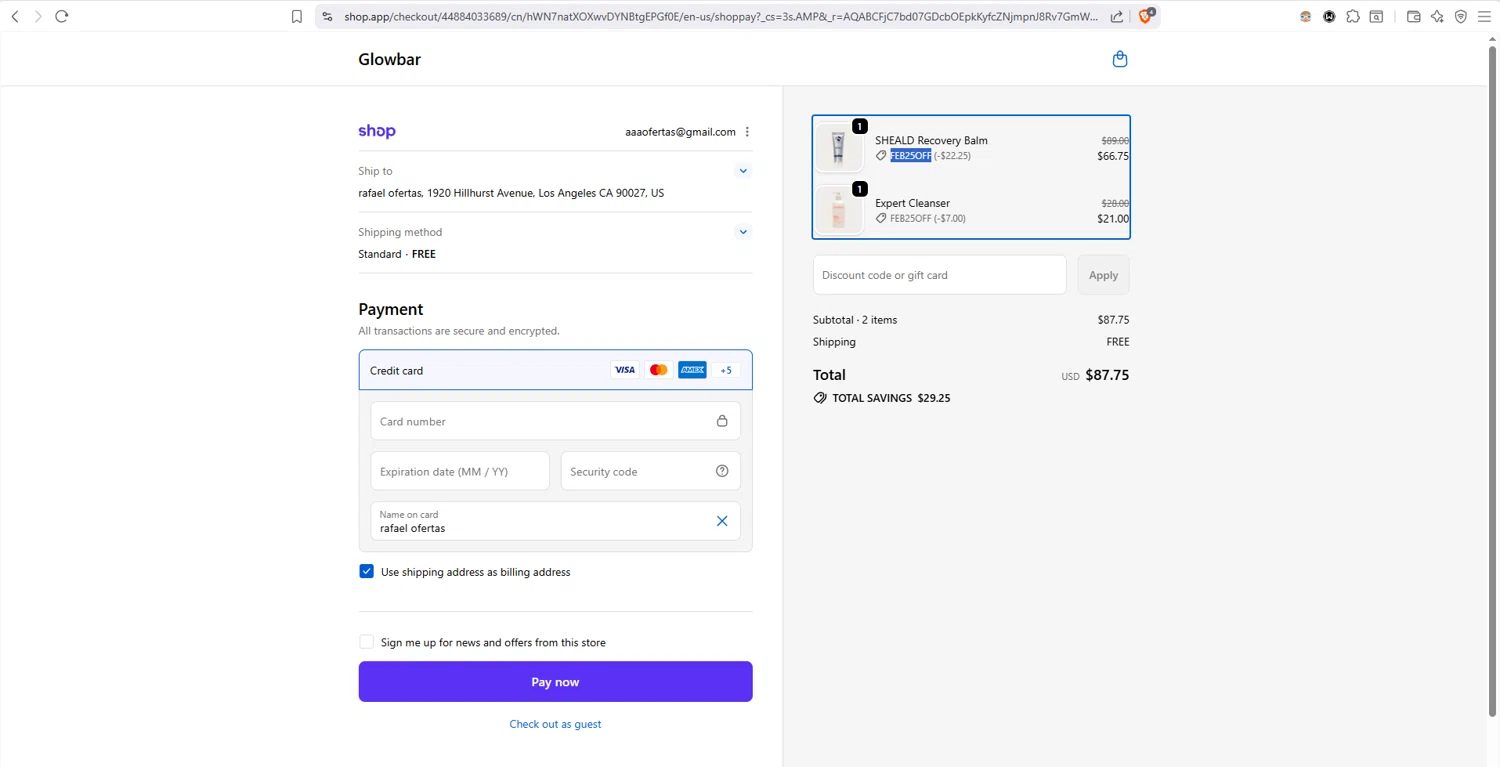Click the shipping address text line
Image resolution: width=1500 pixels, height=767 pixels.
[x=511, y=193]
